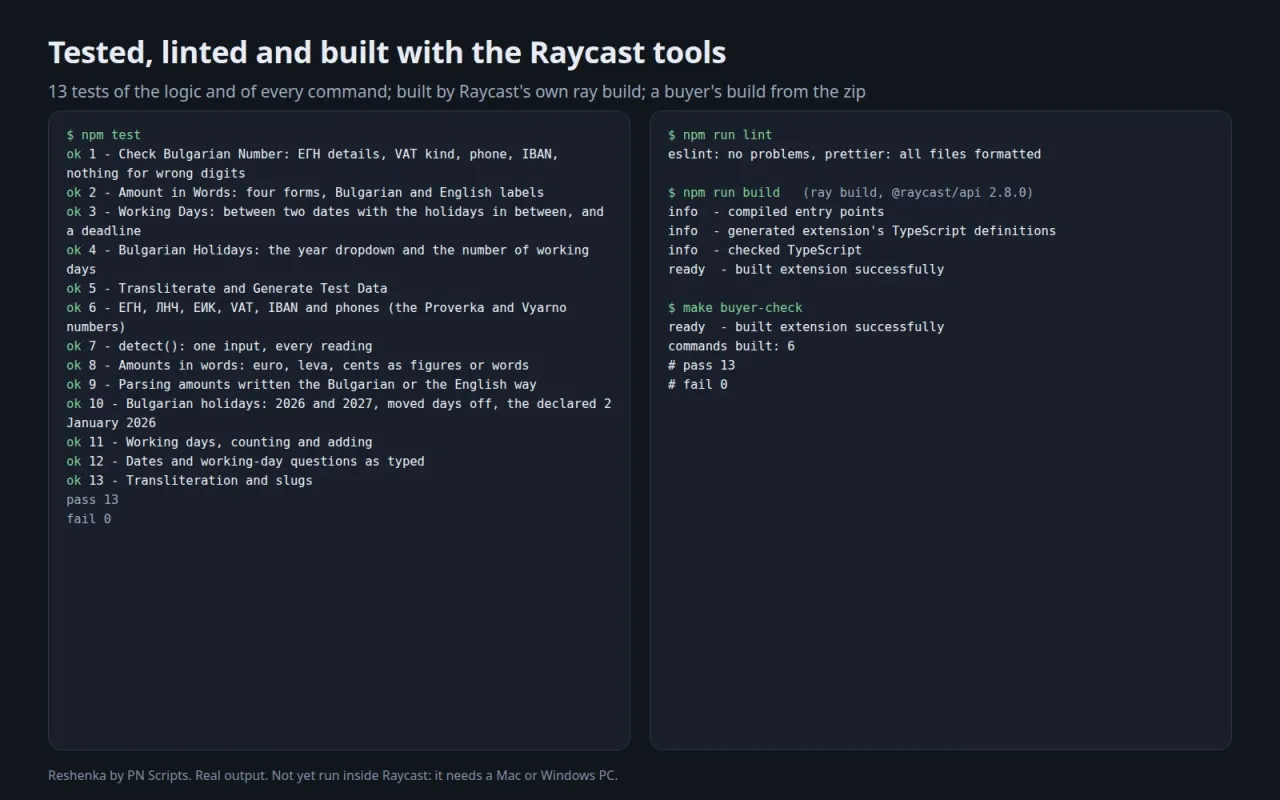Click '# pass 13' in the right panel
1280x800 pixels.
pyautogui.click(x=702, y=366)
